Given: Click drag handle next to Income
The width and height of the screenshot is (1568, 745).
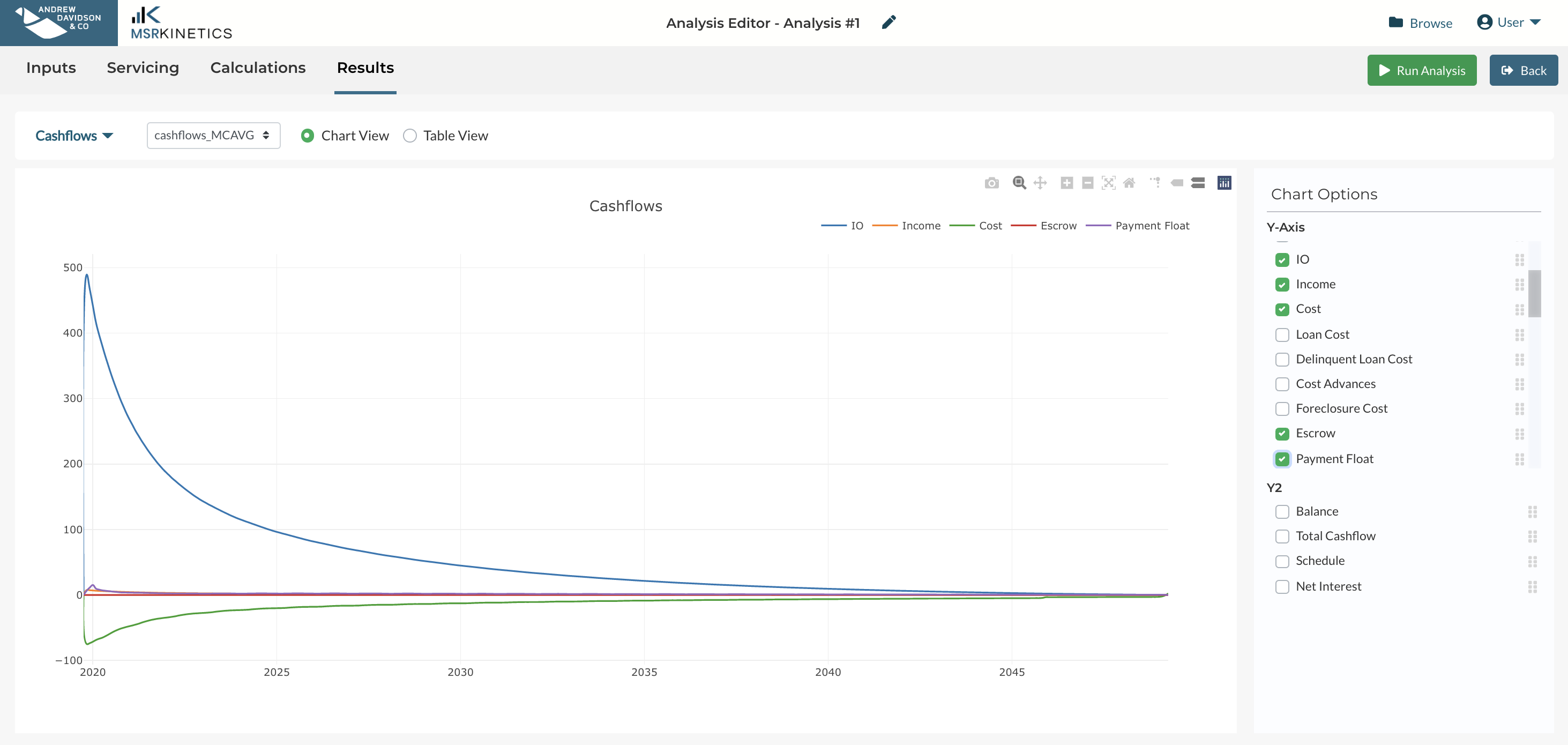Looking at the screenshot, I should [1519, 284].
